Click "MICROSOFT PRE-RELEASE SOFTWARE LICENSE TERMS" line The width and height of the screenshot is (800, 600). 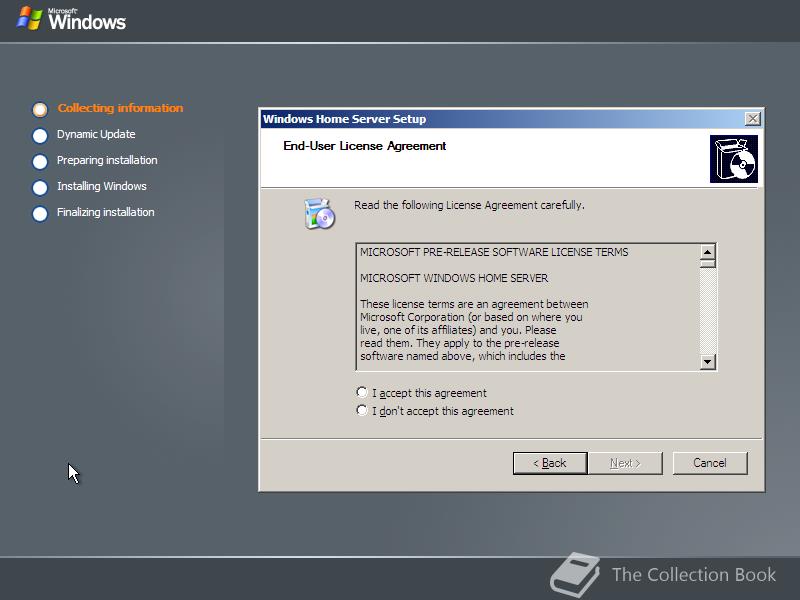[494, 252]
